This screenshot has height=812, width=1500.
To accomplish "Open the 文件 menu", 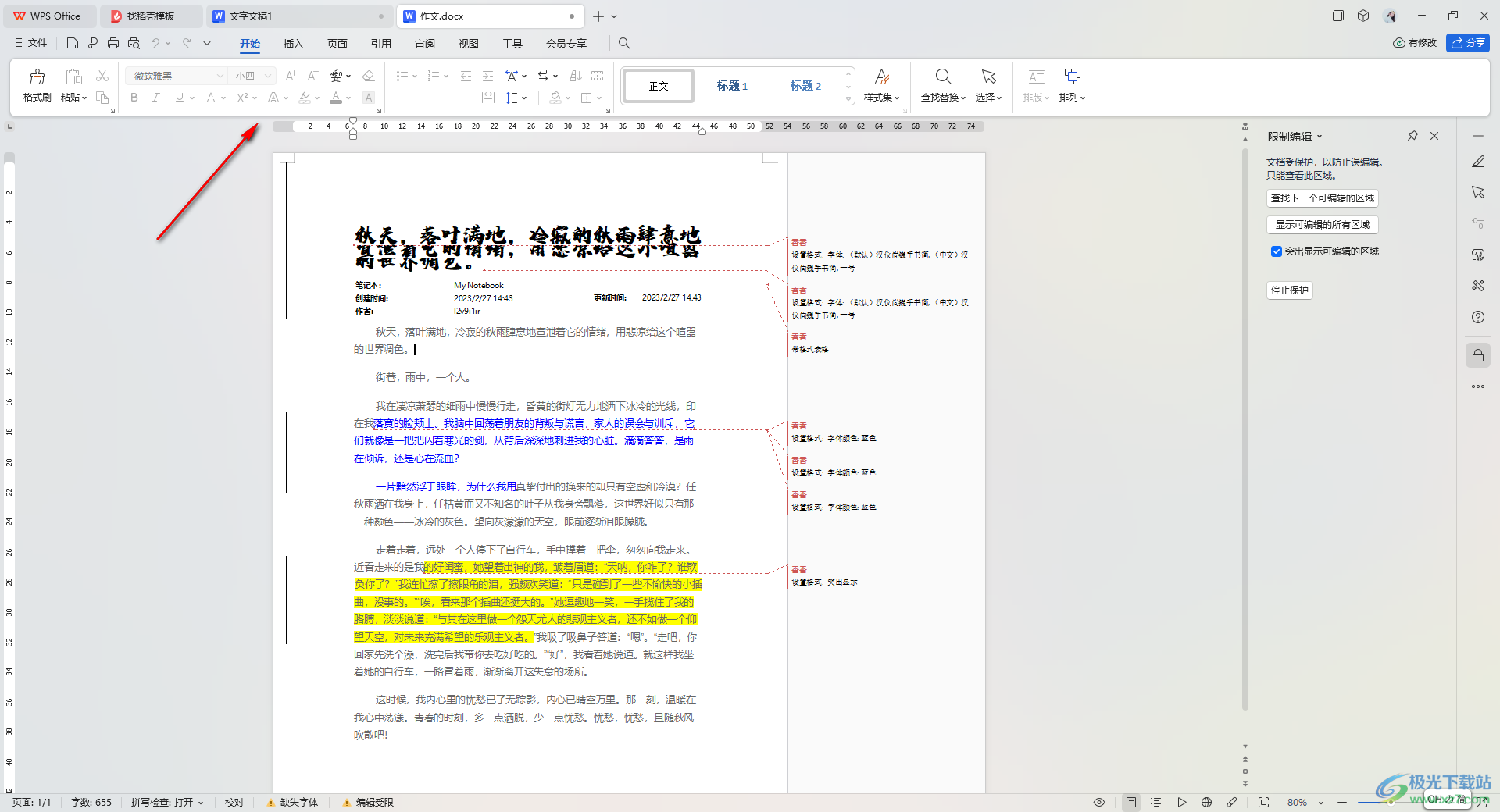I will click(30, 43).
